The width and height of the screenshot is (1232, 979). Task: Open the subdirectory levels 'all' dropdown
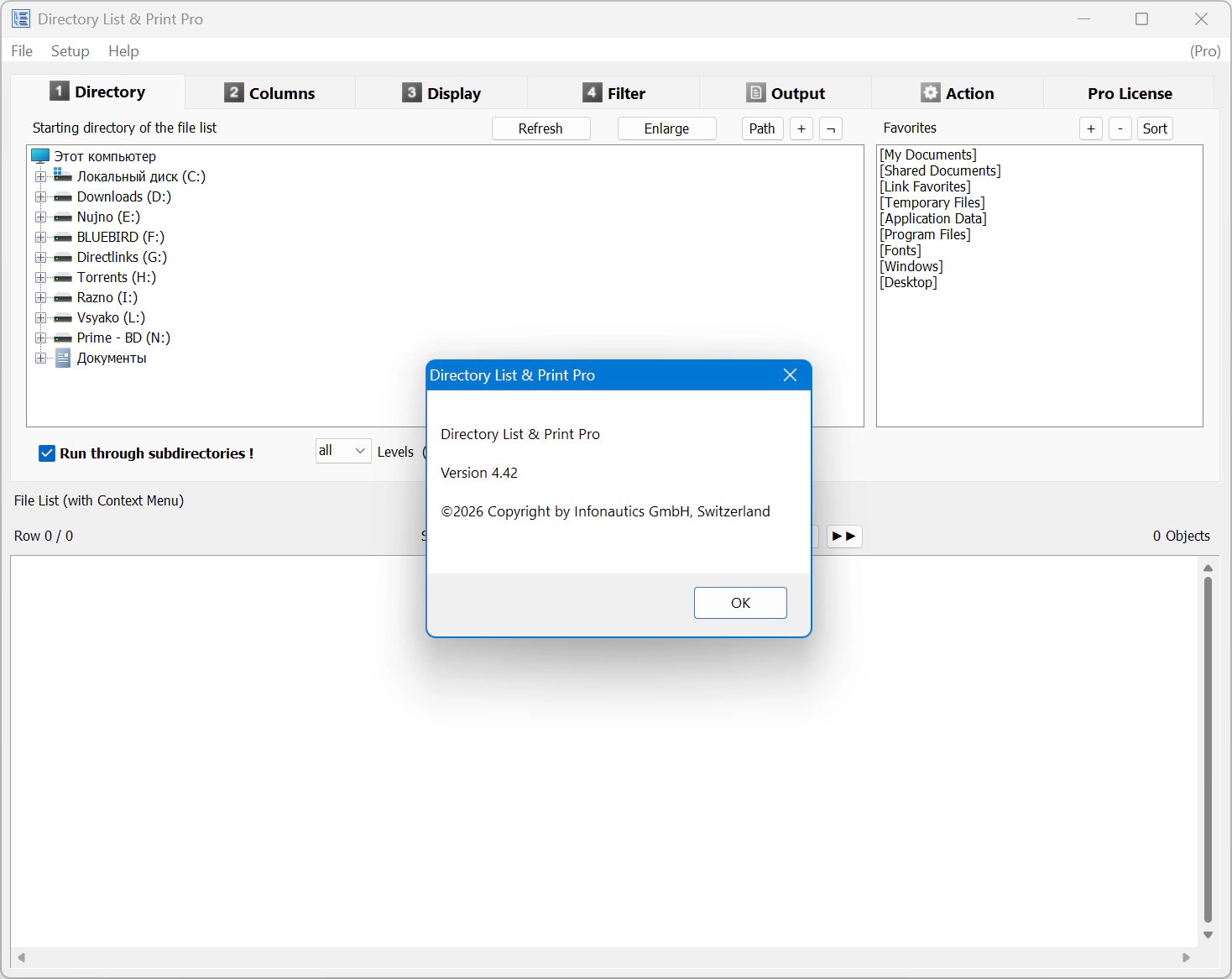pyautogui.click(x=343, y=451)
